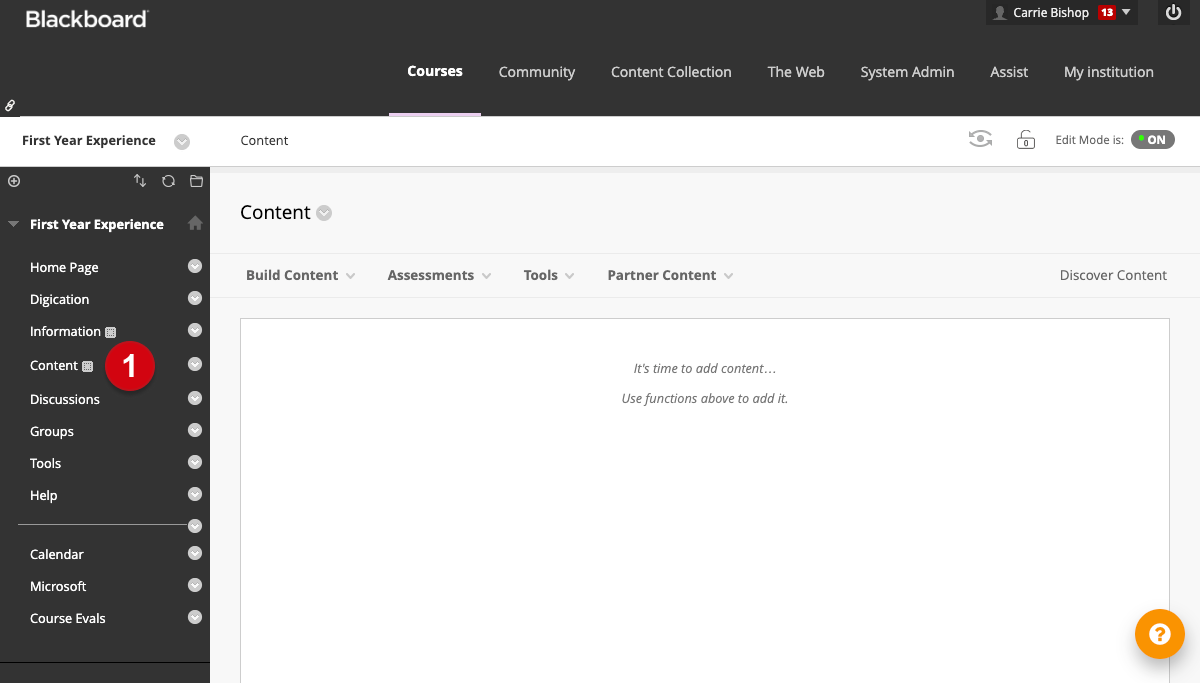Expand the Assessments dropdown menu
Viewport: 1200px width, 683px height.
point(439,275)
